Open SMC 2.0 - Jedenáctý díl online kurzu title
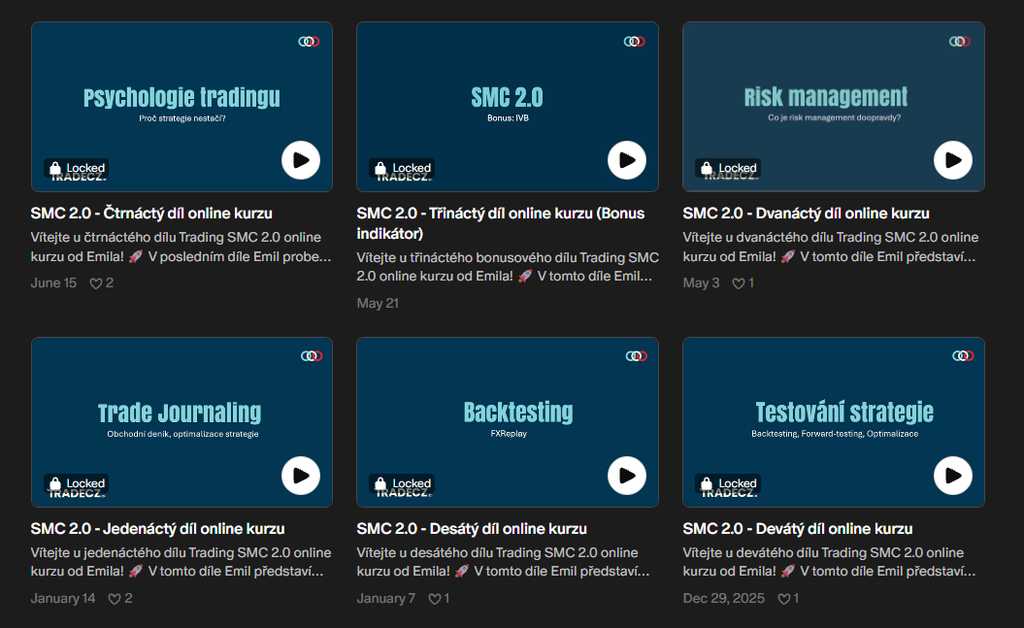The height and width of the screenshot is (628, 1024). (x=157, y=529)
